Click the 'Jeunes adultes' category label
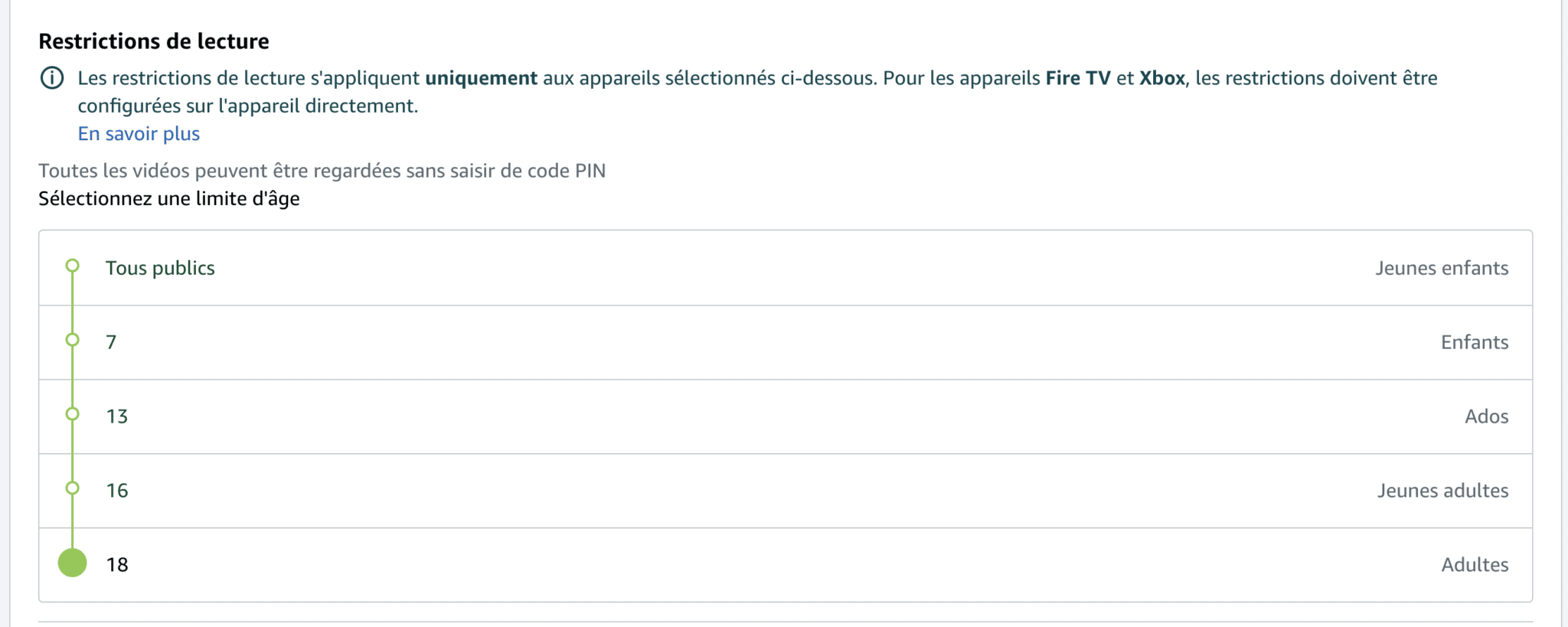Image resolution: width=1568 pixels, height=627 pixels. click(1442, 491)
